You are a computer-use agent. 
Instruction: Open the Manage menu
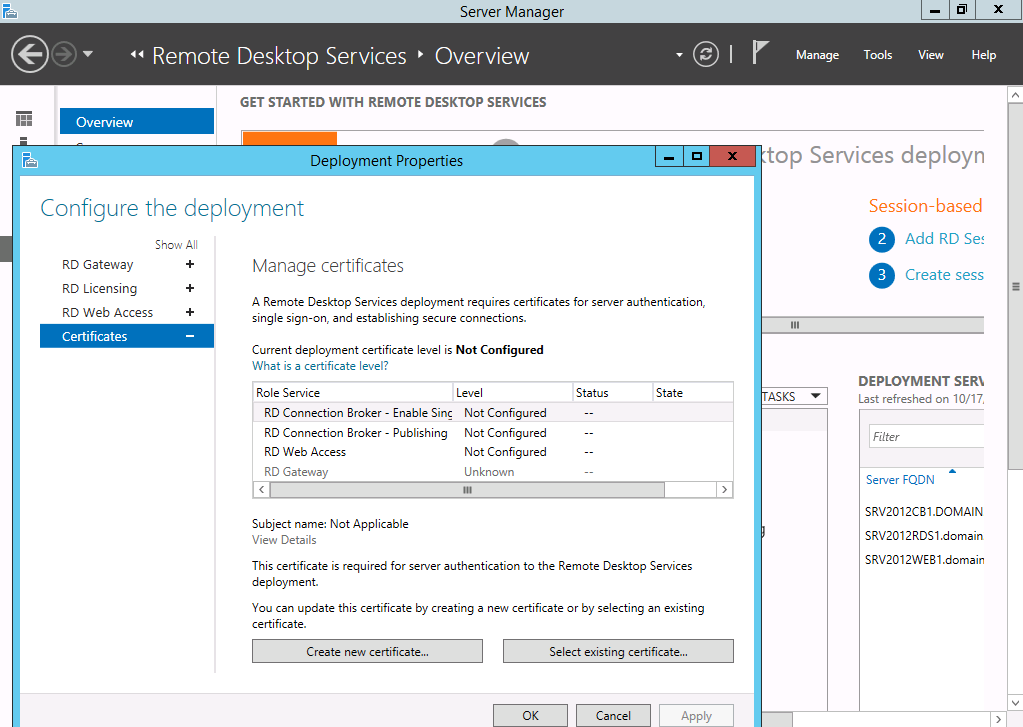(x=817, y=55)
